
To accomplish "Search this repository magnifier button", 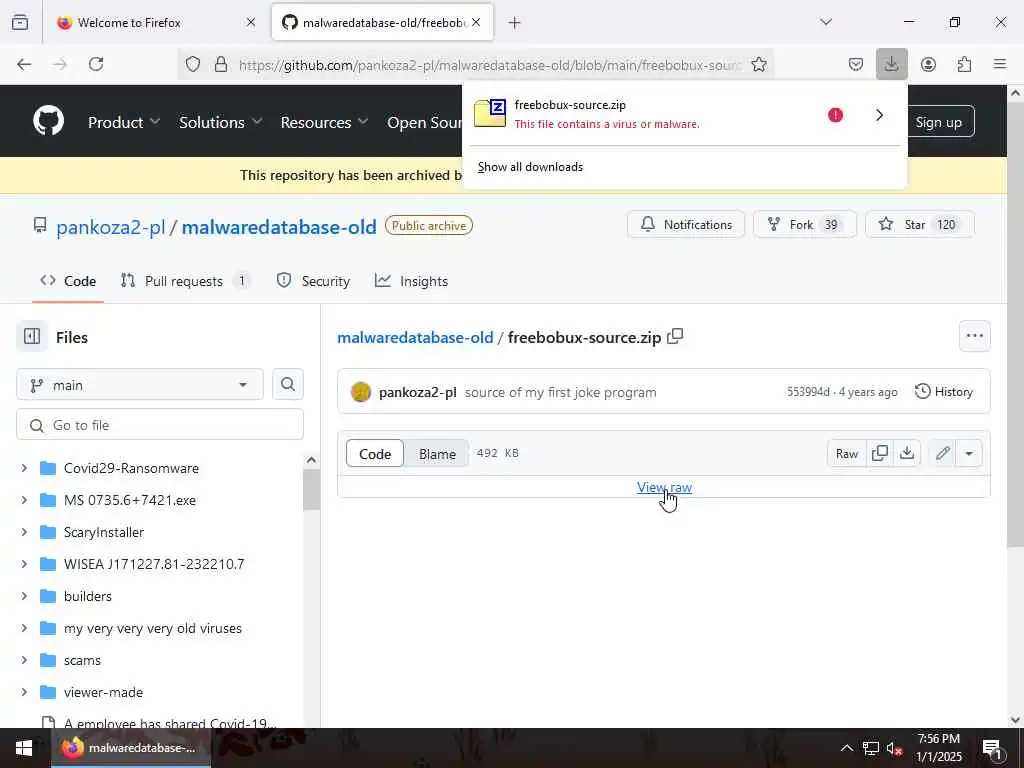I will (288, 384).
